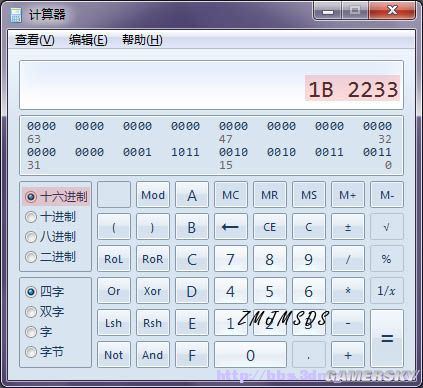
Task: Select hexadecimal mode (十六进制)
Action: point(56,197)
